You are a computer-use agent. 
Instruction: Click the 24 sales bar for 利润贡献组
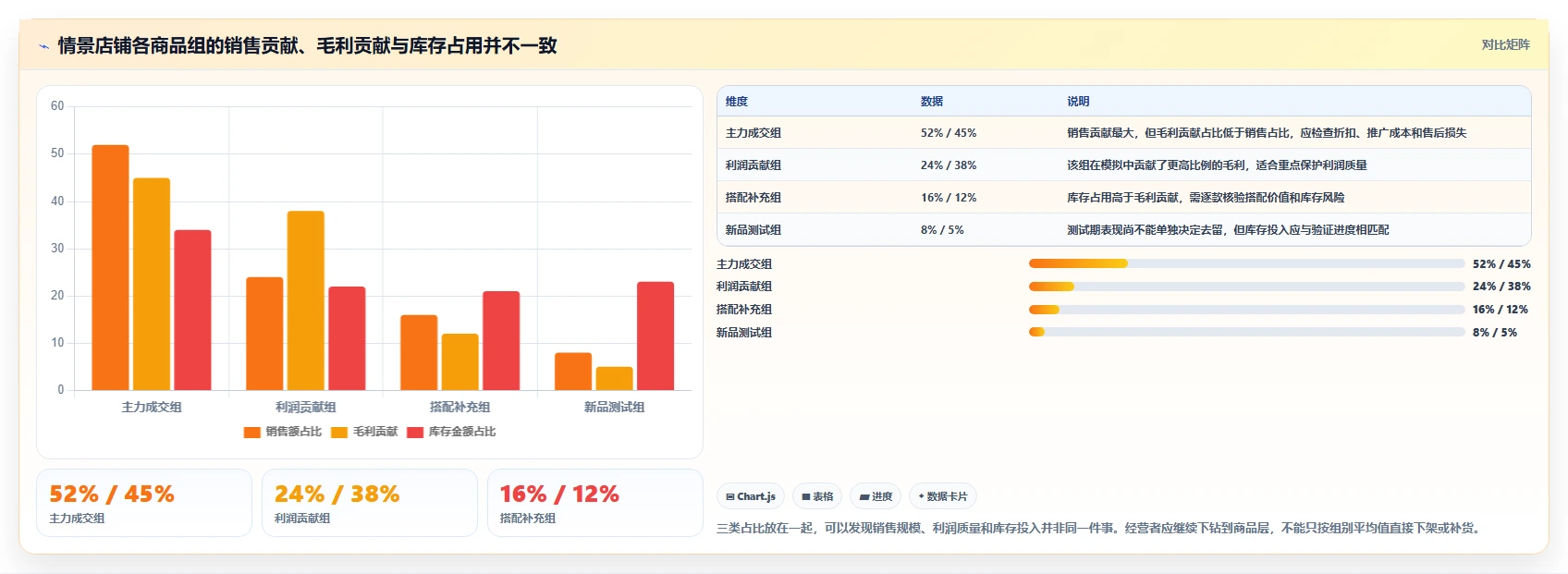[x=264, y=334]
